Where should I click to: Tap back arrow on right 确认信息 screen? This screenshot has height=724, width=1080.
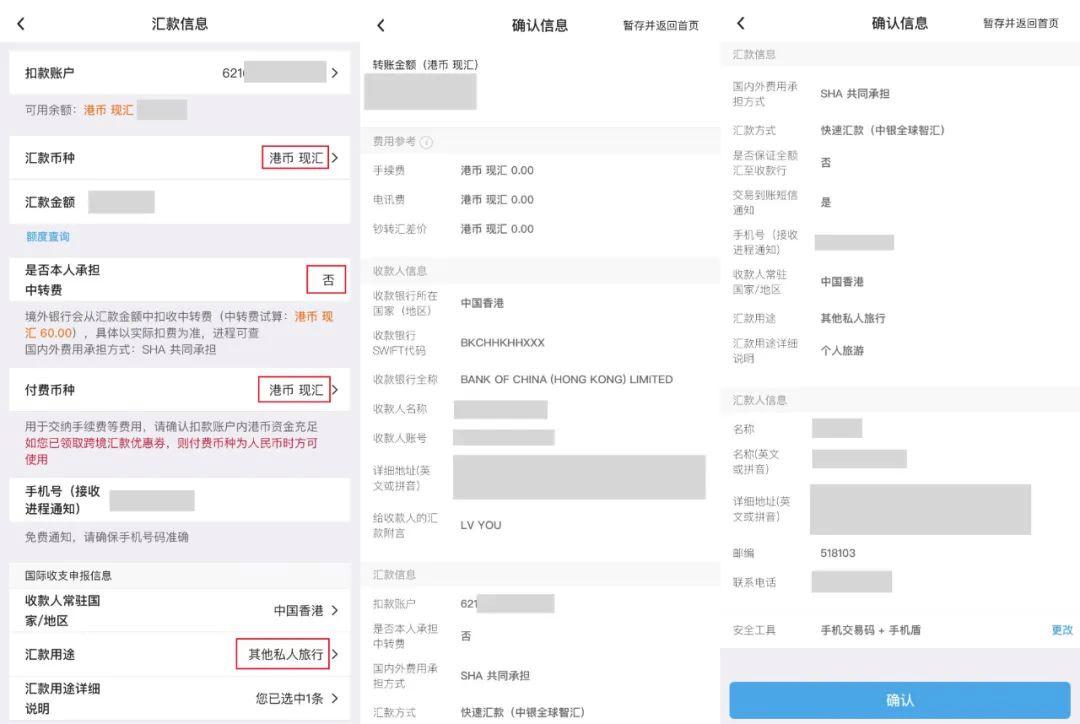740,24
